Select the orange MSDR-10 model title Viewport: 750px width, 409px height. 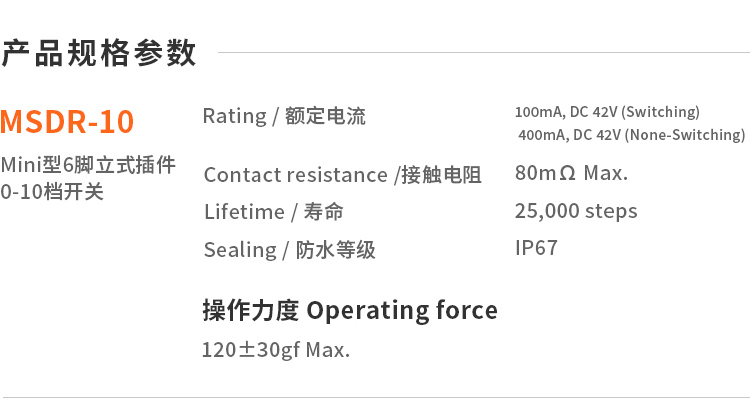tap(67, 122)
